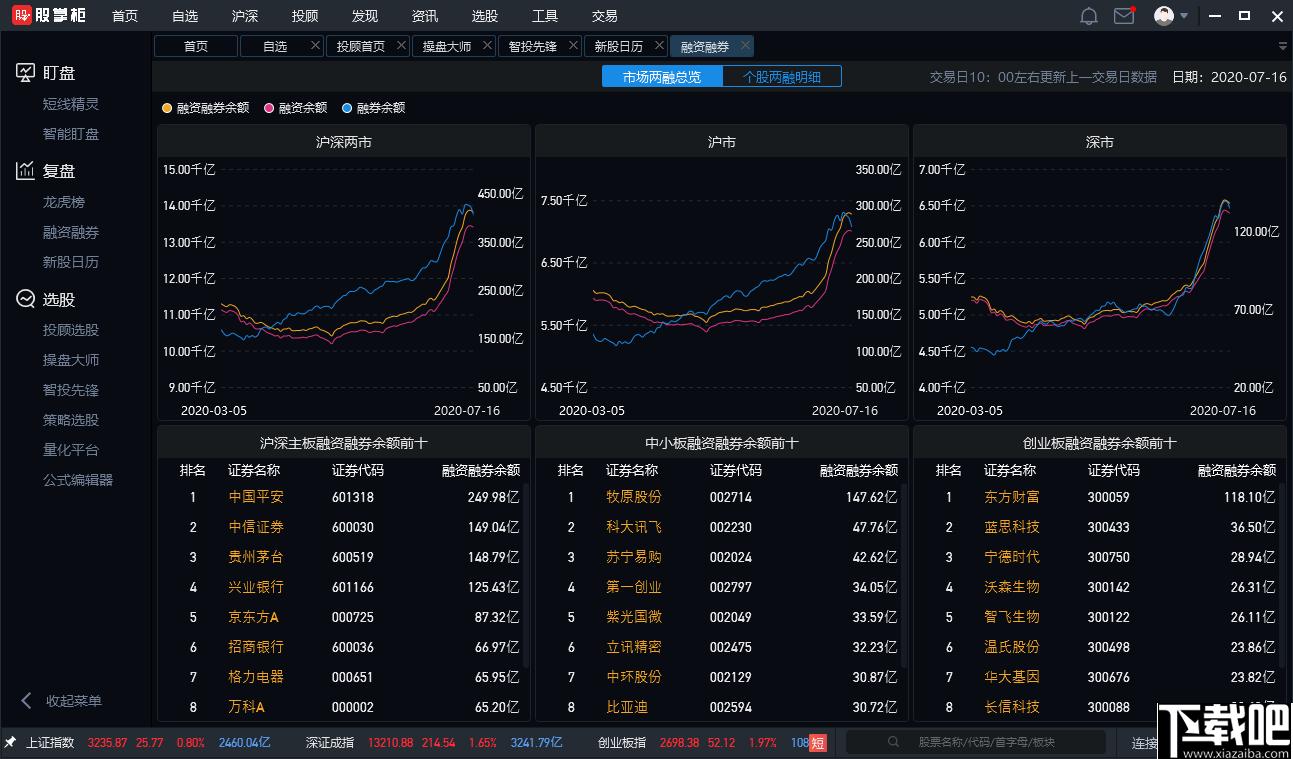The width and height of the screenshot is (1293, 759).
Task: Close the 智投先锋 tab
Action: click(x=574, y=46)
